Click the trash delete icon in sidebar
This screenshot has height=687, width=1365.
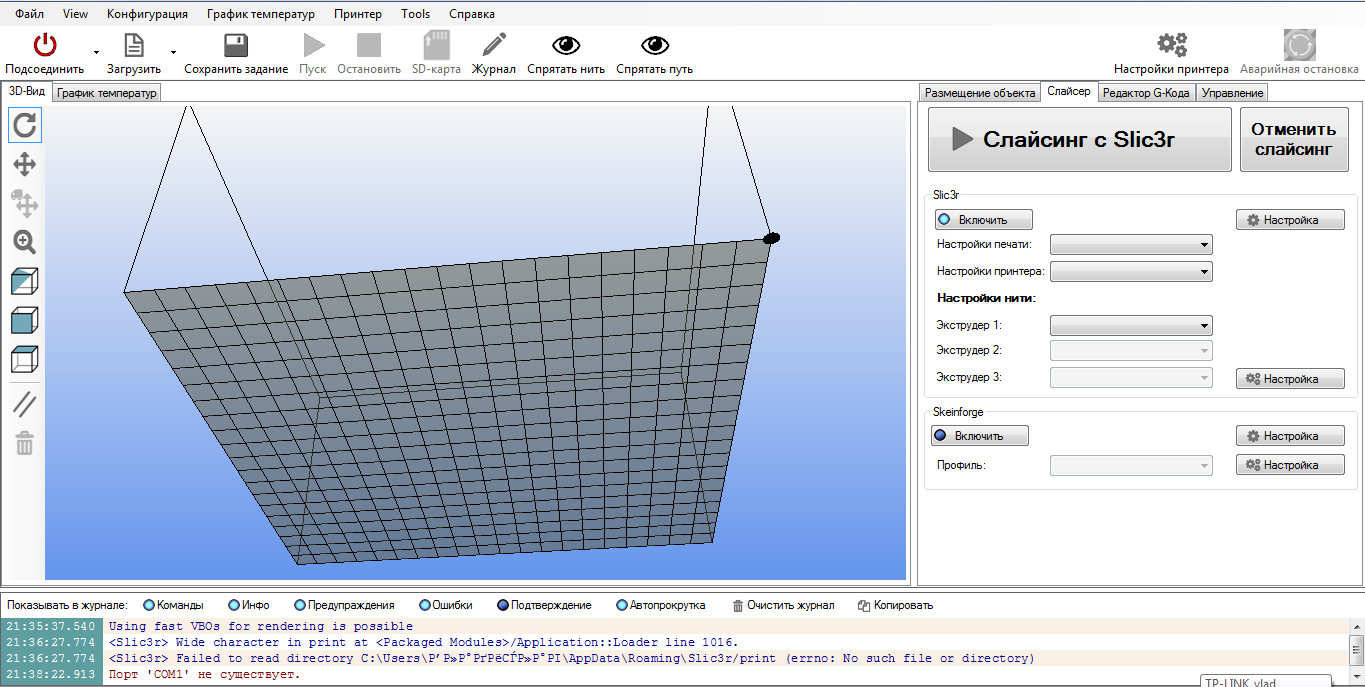tap(25, 443)
